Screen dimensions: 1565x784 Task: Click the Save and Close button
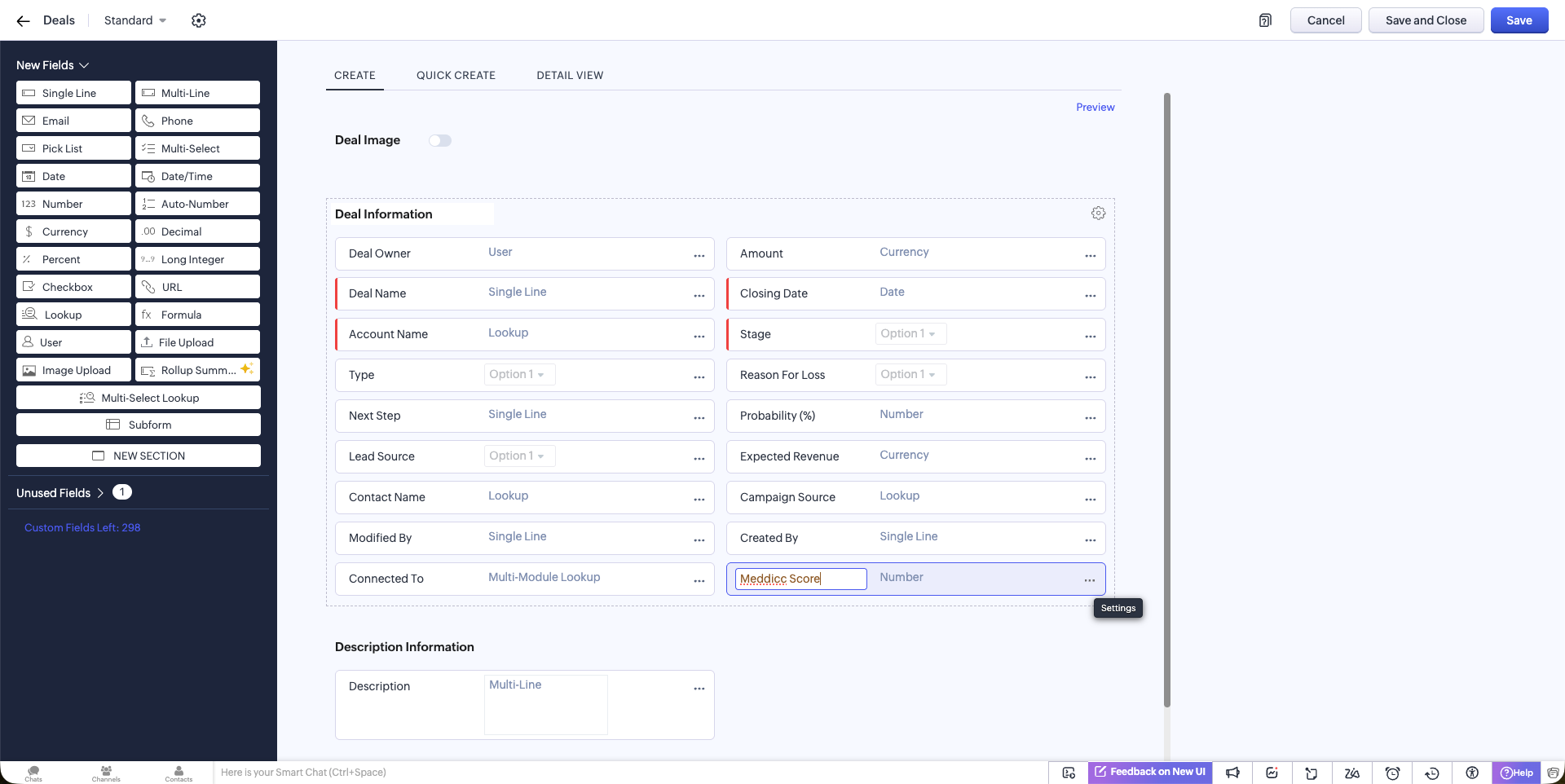click(x=1425, y=20)
